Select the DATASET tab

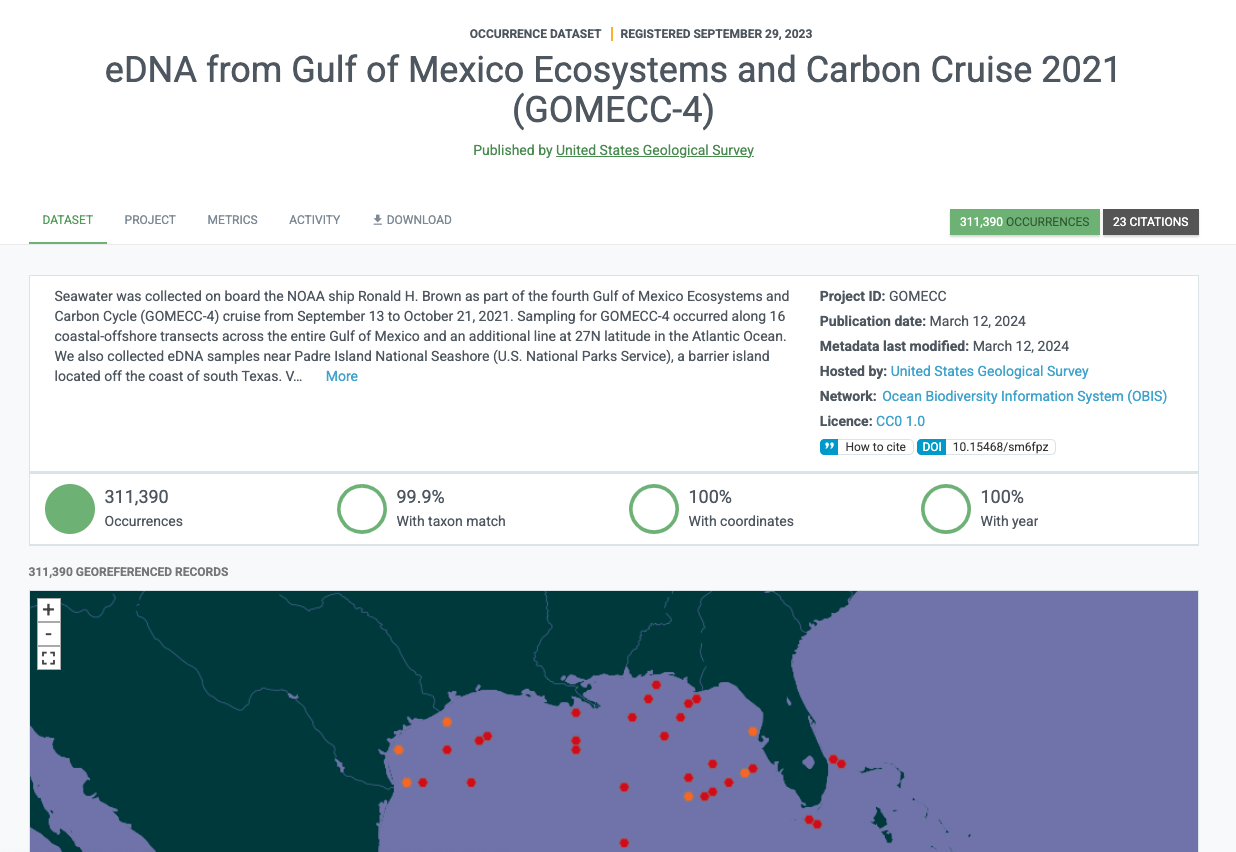click(67, 219)
